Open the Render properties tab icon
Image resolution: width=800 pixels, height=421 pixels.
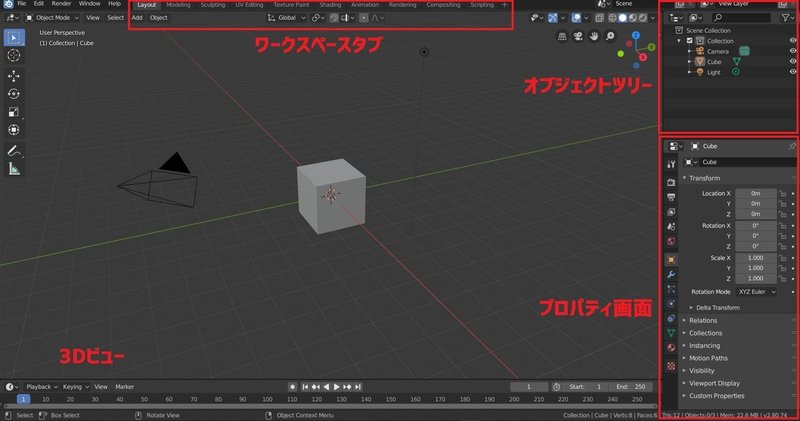point(671,182)
